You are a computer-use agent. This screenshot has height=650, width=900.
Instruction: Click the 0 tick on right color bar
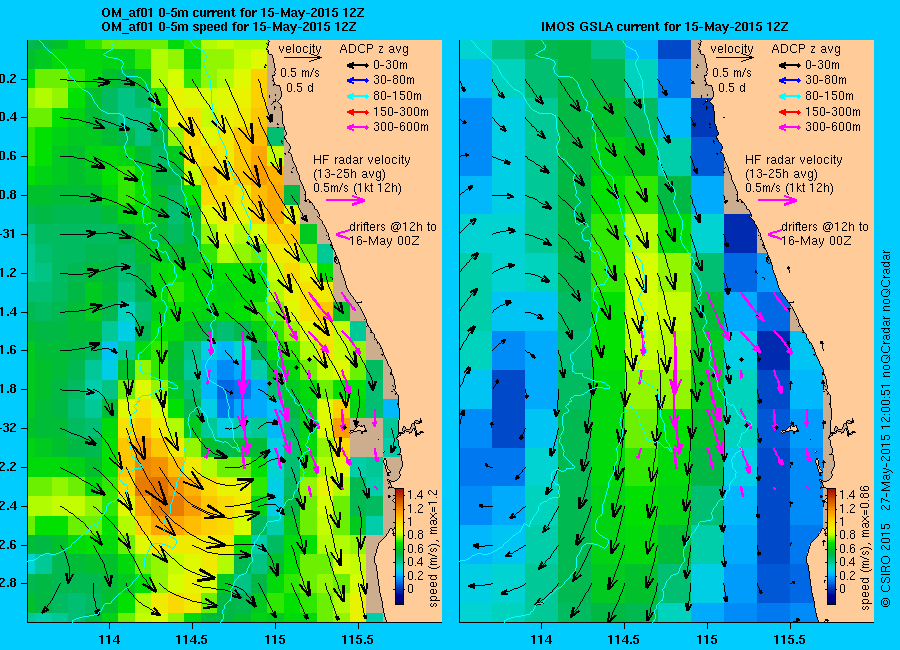[x=843, y=589]
